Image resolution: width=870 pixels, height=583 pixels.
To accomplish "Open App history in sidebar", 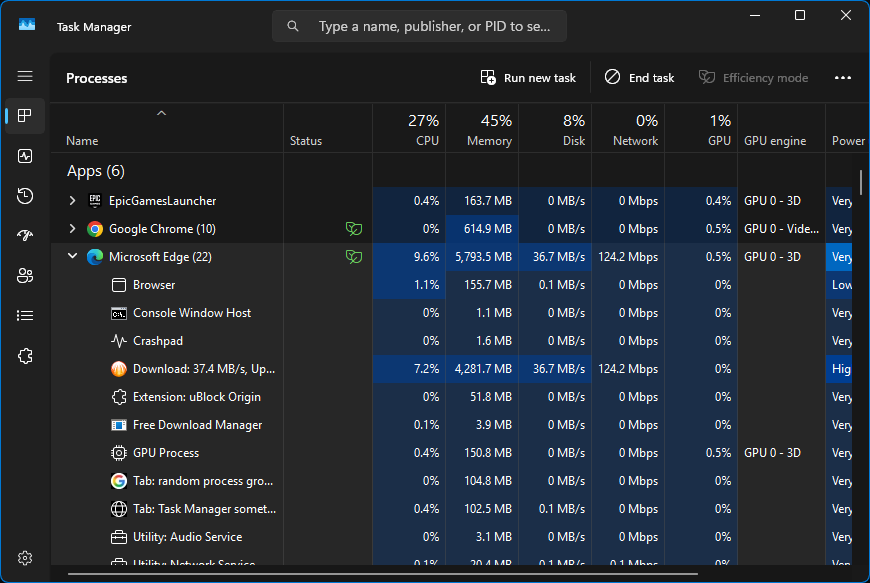I will pos(25,196).
